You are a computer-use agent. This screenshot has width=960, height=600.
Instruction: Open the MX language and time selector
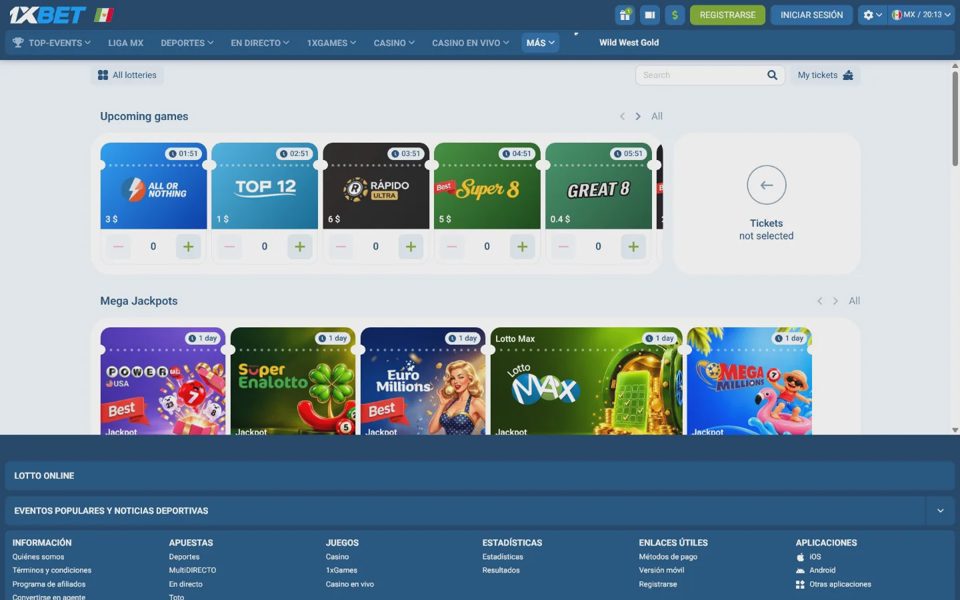pyautogui.click(x=920, y=15)
